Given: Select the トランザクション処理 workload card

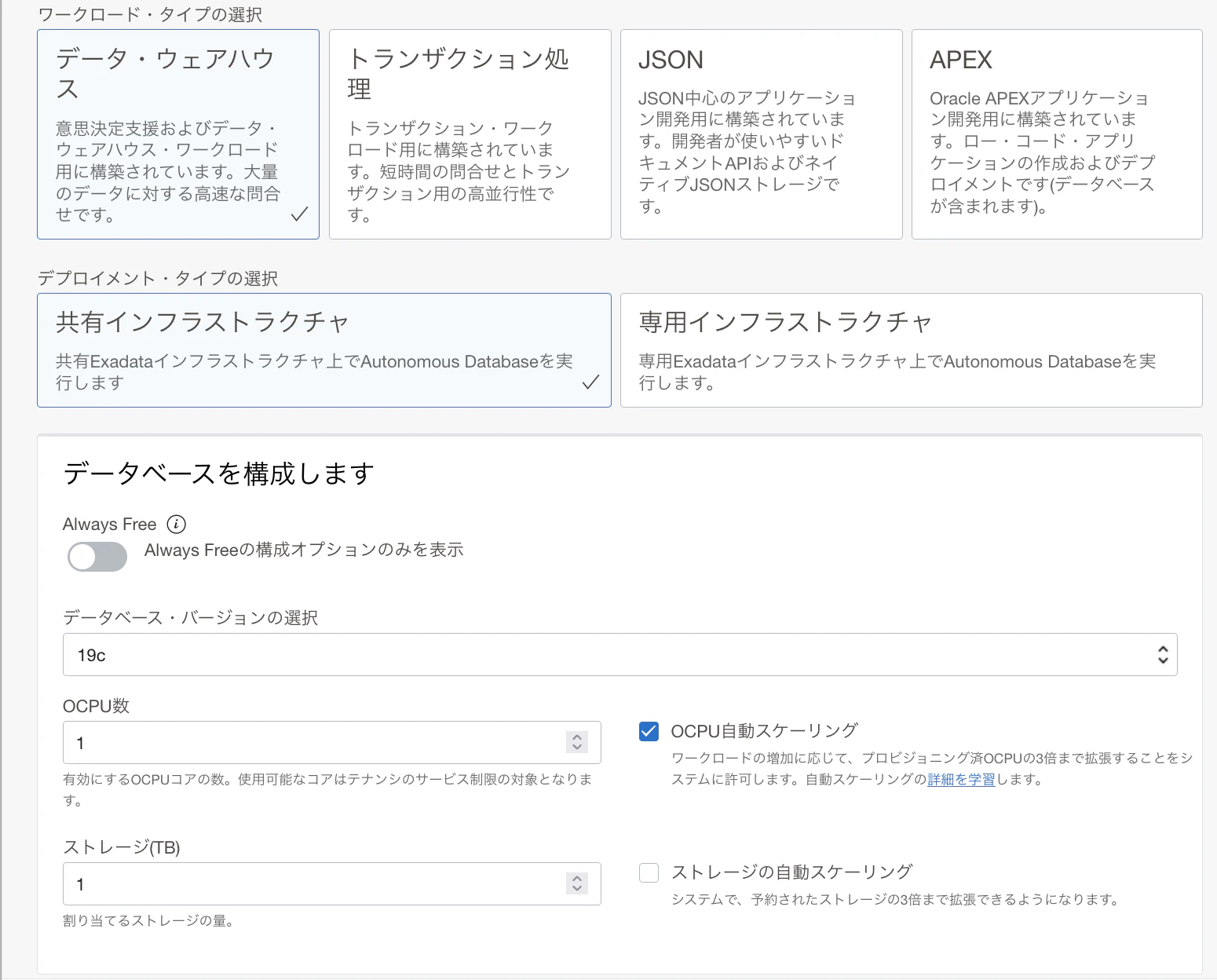Looking at the screenshot, I should coord(470,134).
